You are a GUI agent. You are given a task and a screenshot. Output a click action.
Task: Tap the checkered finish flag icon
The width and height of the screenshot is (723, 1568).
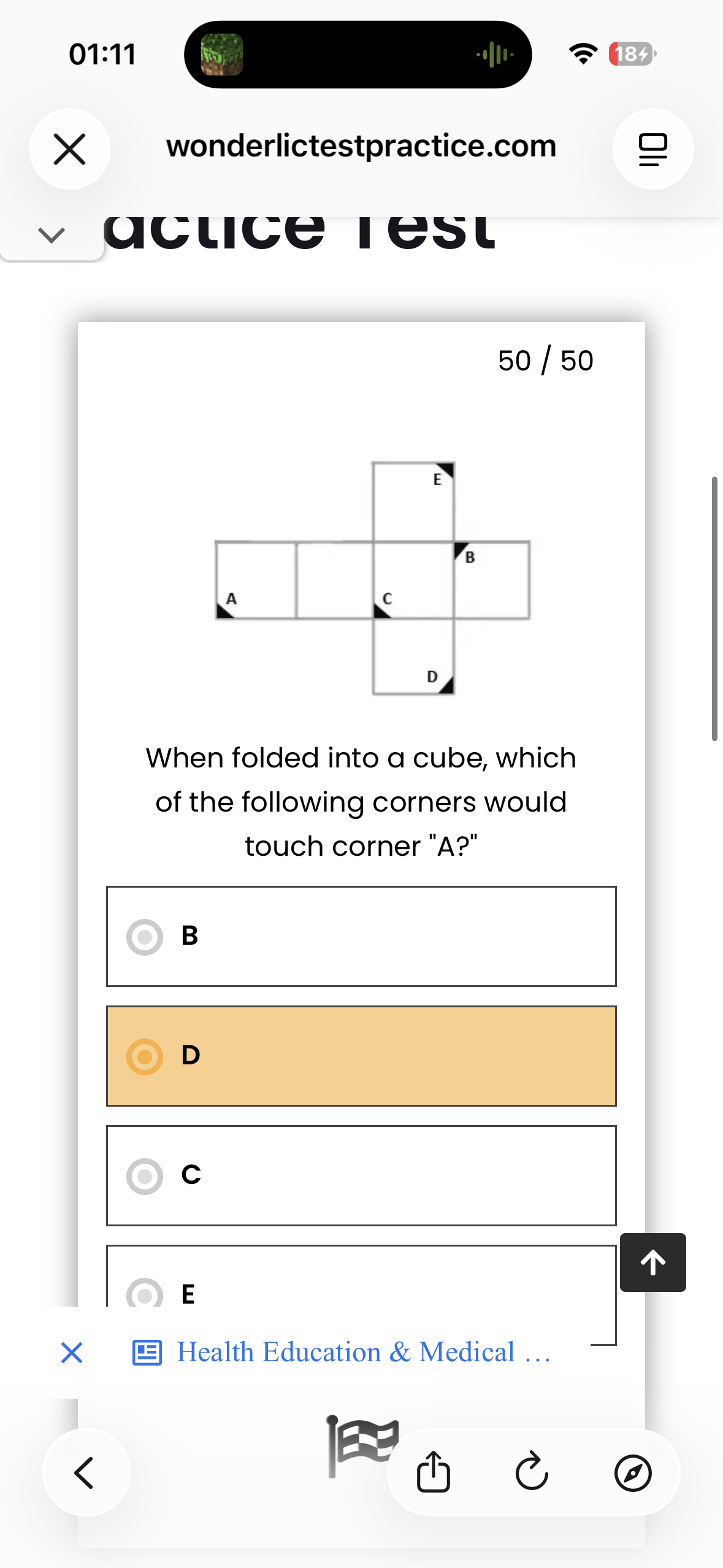point(362,1446)
